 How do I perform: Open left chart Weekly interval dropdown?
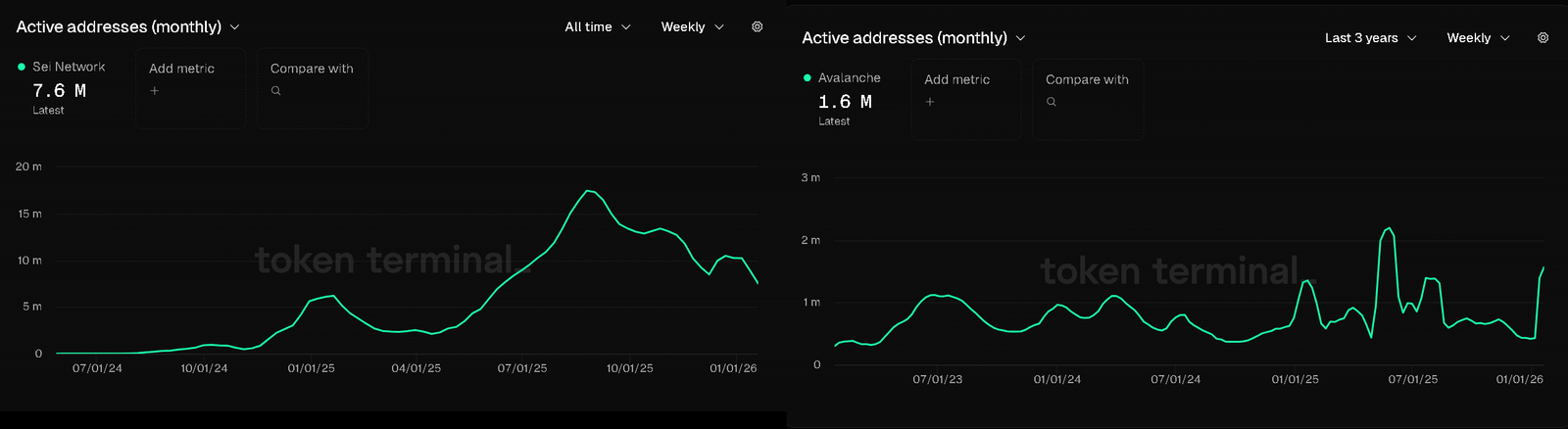point(692,27)
